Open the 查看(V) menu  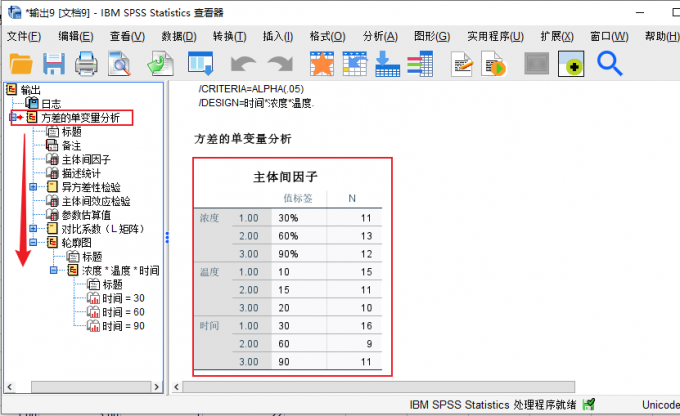point(127,36)
